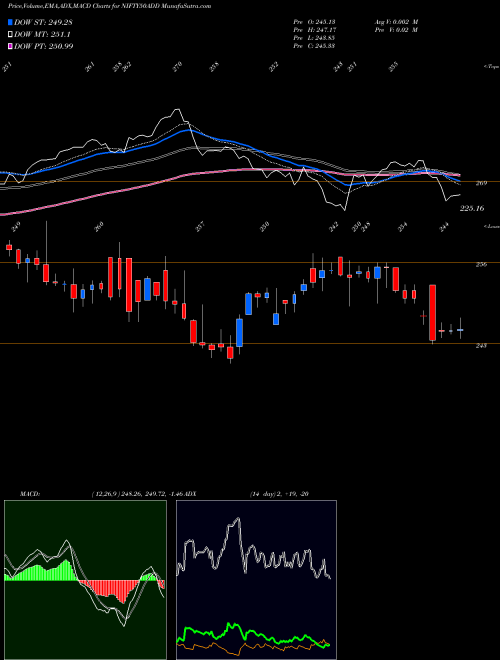Click the MACD: panel heading
The width and height of the screenshot is (500, 660).
(x=30, y=493)
